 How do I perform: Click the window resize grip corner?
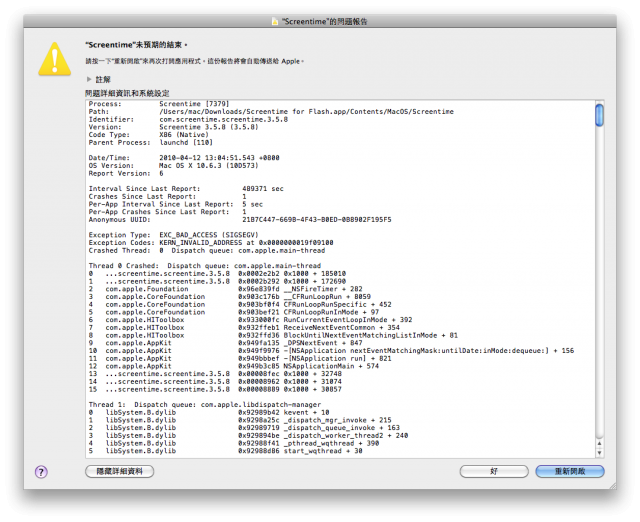pyautogui.click(x=613, y=485)
